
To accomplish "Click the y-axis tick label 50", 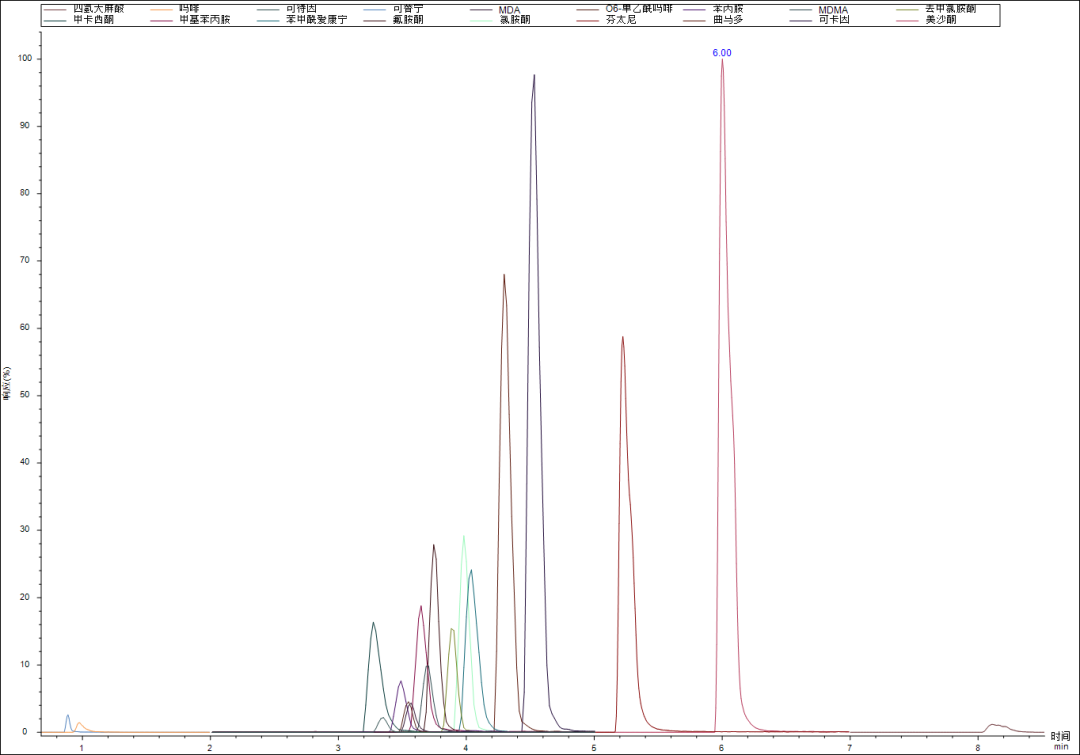I will pos(25,395).
